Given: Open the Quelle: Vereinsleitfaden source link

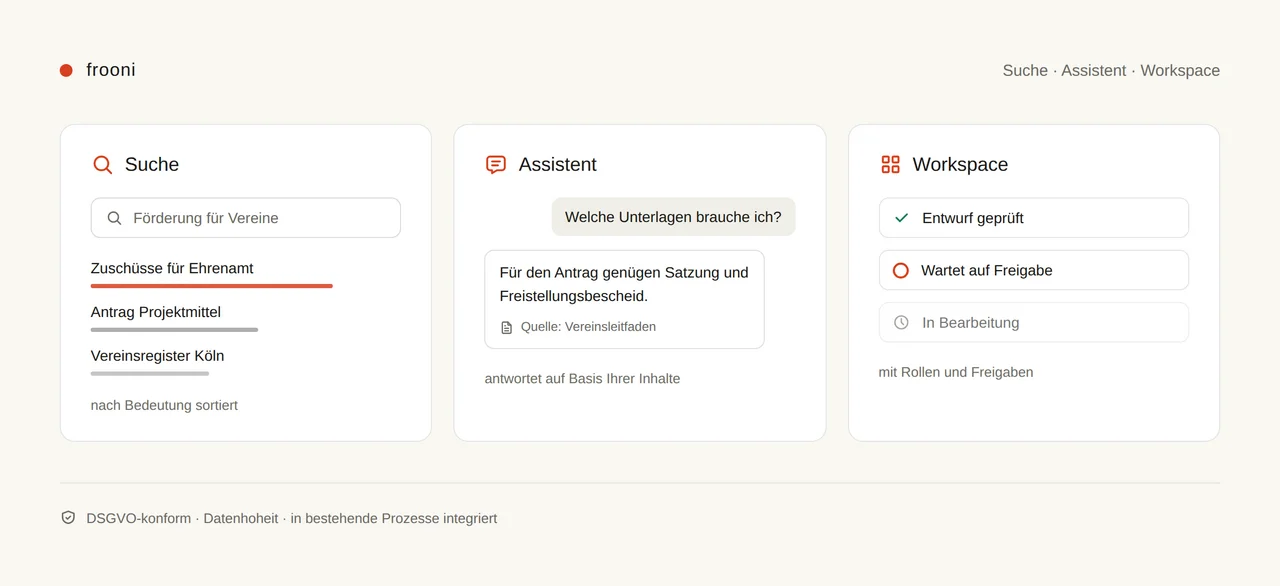Looking at the screenshot, I should pyautogui.click(x=588, y=327).
